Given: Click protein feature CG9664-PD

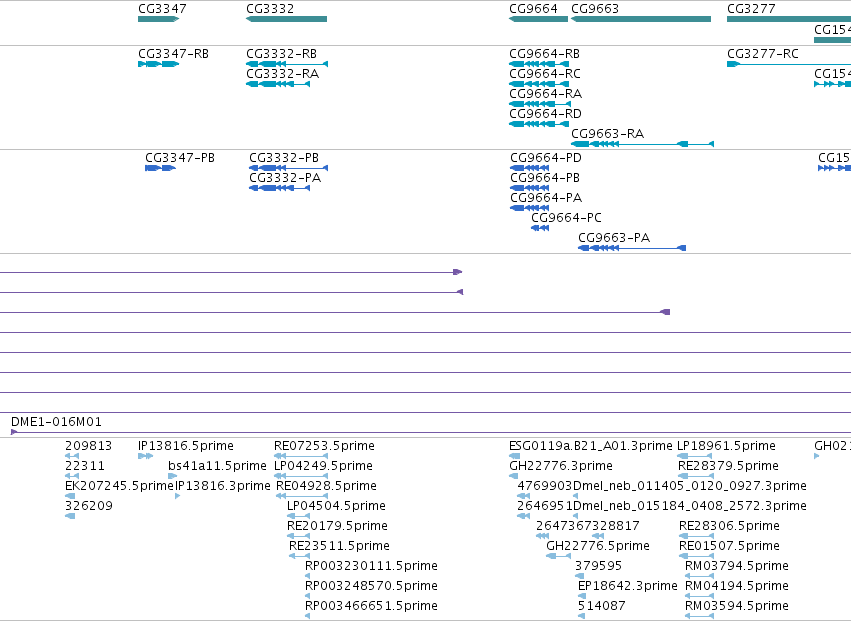Looking at the screenshot, I should pyautogui.click(x=530, y=168).
